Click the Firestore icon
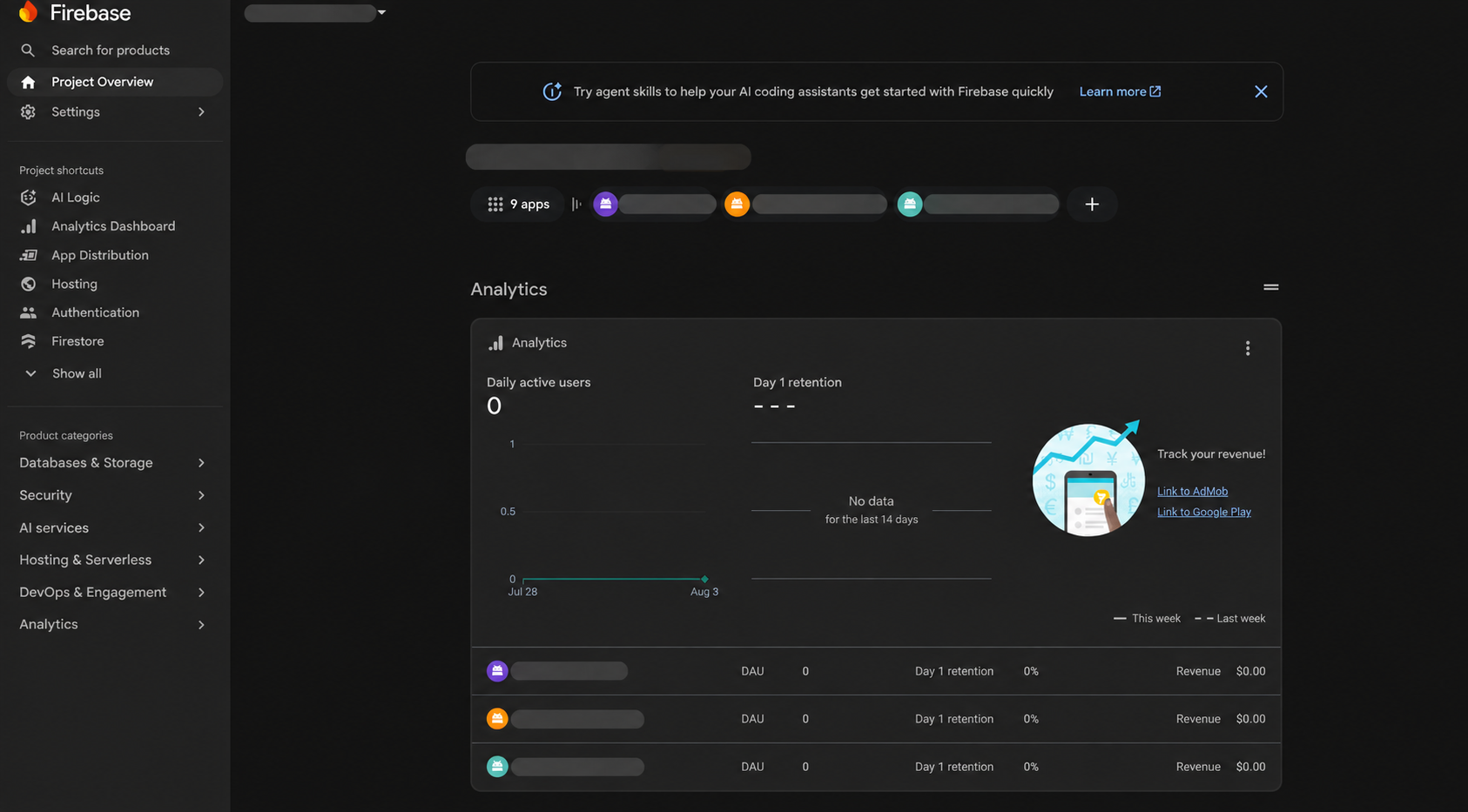The image size is (1468, 812). [28, 341]
